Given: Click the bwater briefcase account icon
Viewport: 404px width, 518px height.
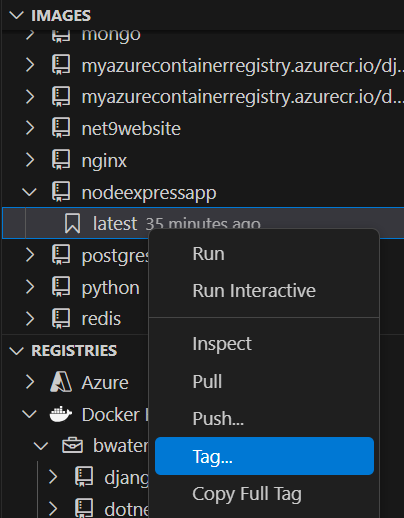Looking at the screenshot, I should click(x=72, y=446).
